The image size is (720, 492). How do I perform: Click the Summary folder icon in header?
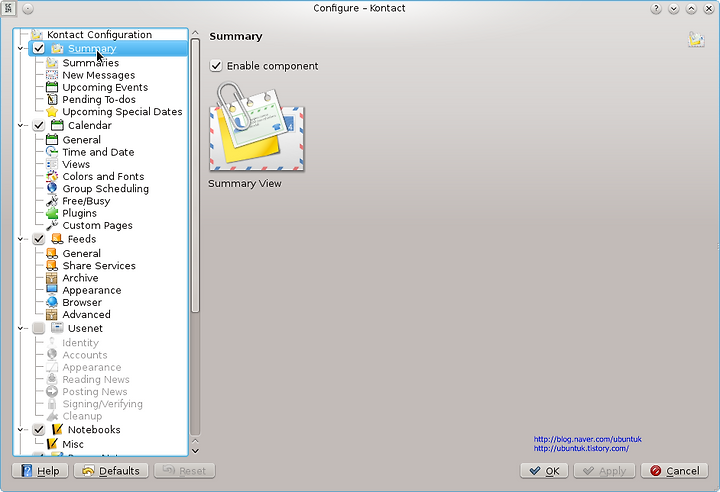coord(696,40)
